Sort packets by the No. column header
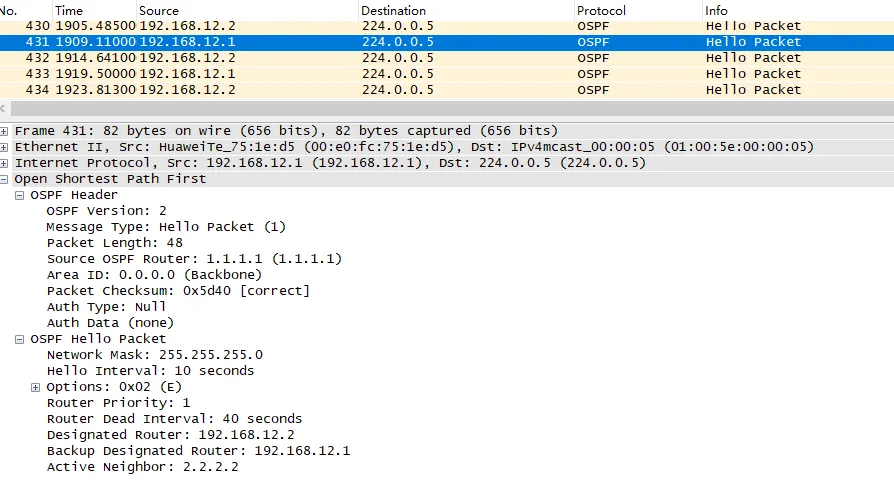This screenshot has width=894, height=495. pos(12,10)
